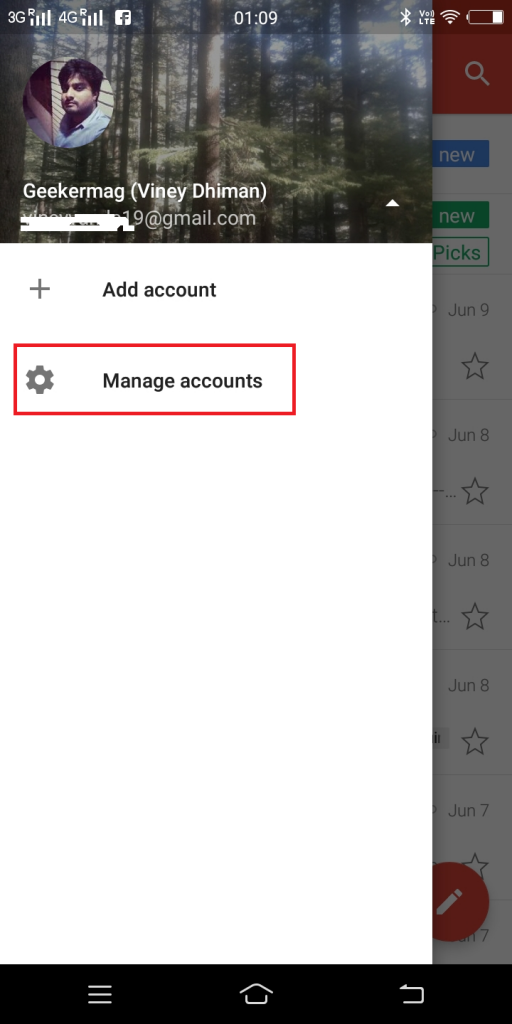Tap the Picks label tag
Viewport: 512px width, 1024px height.
click(460, 252)
